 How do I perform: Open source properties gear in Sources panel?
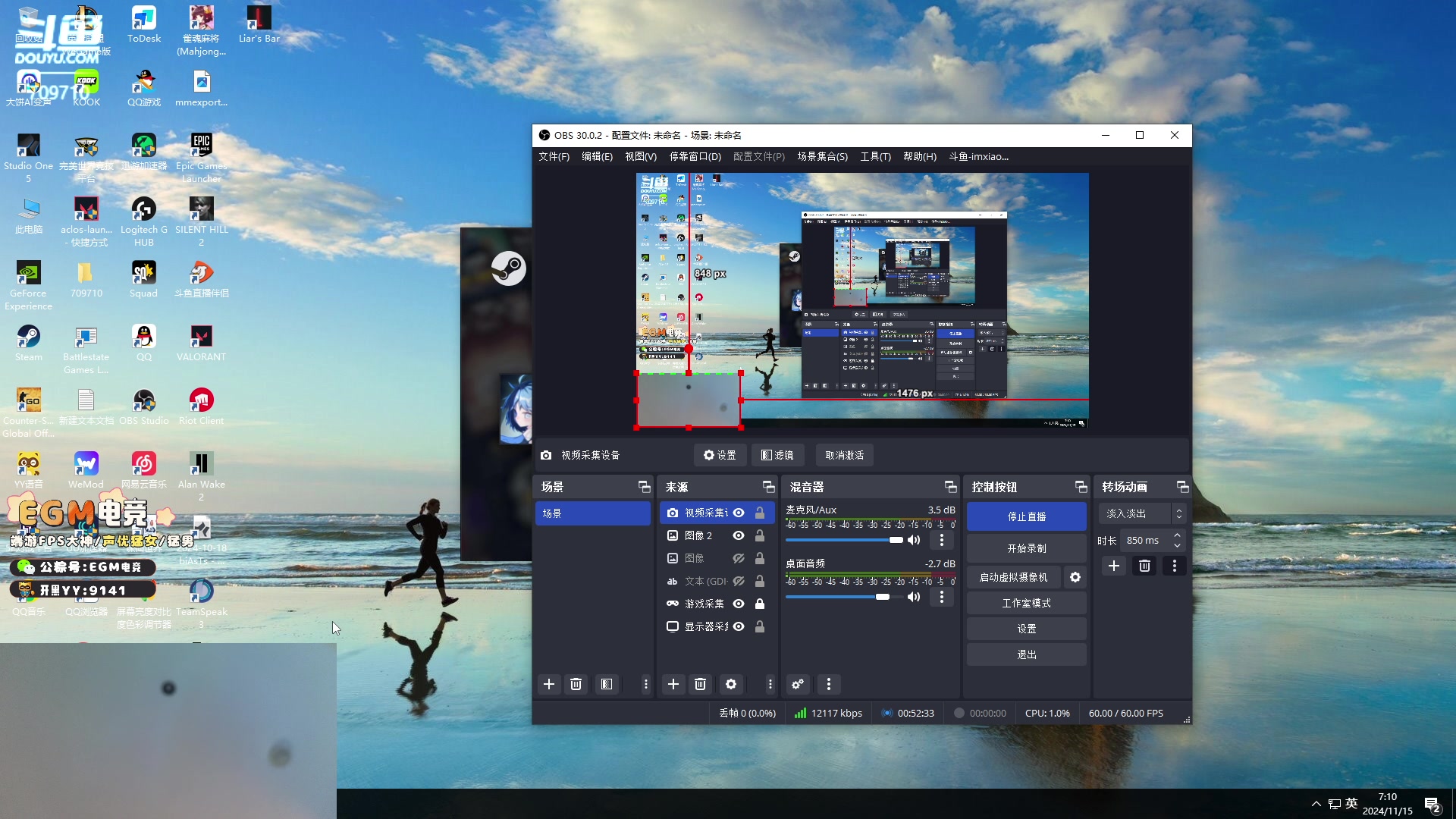point(731,684)
